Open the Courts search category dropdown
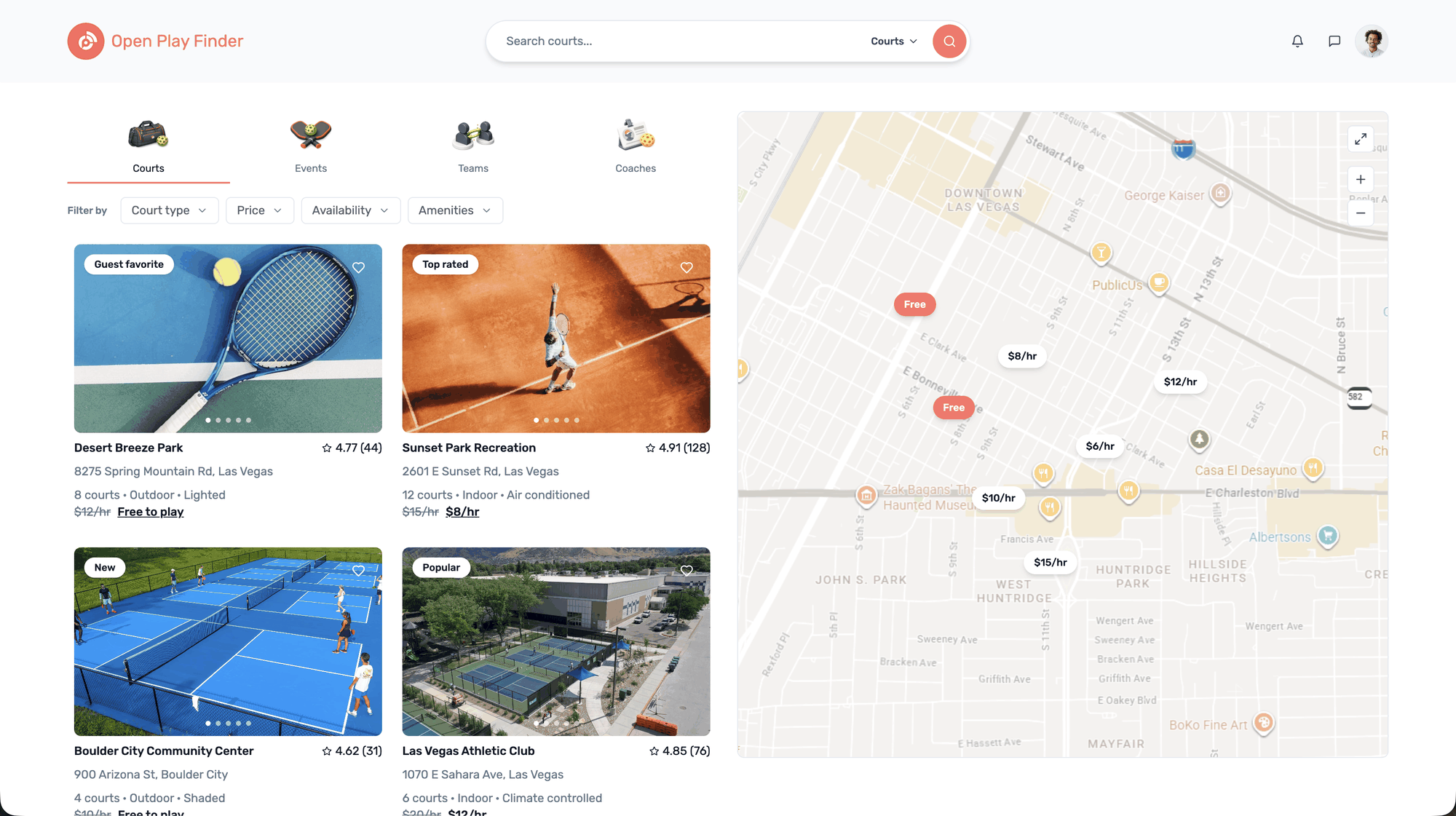The image size is (1456, 816). coord(894,41)
